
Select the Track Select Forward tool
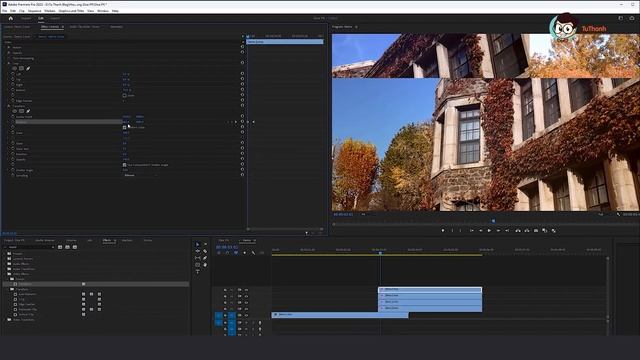tap(205, 244)
